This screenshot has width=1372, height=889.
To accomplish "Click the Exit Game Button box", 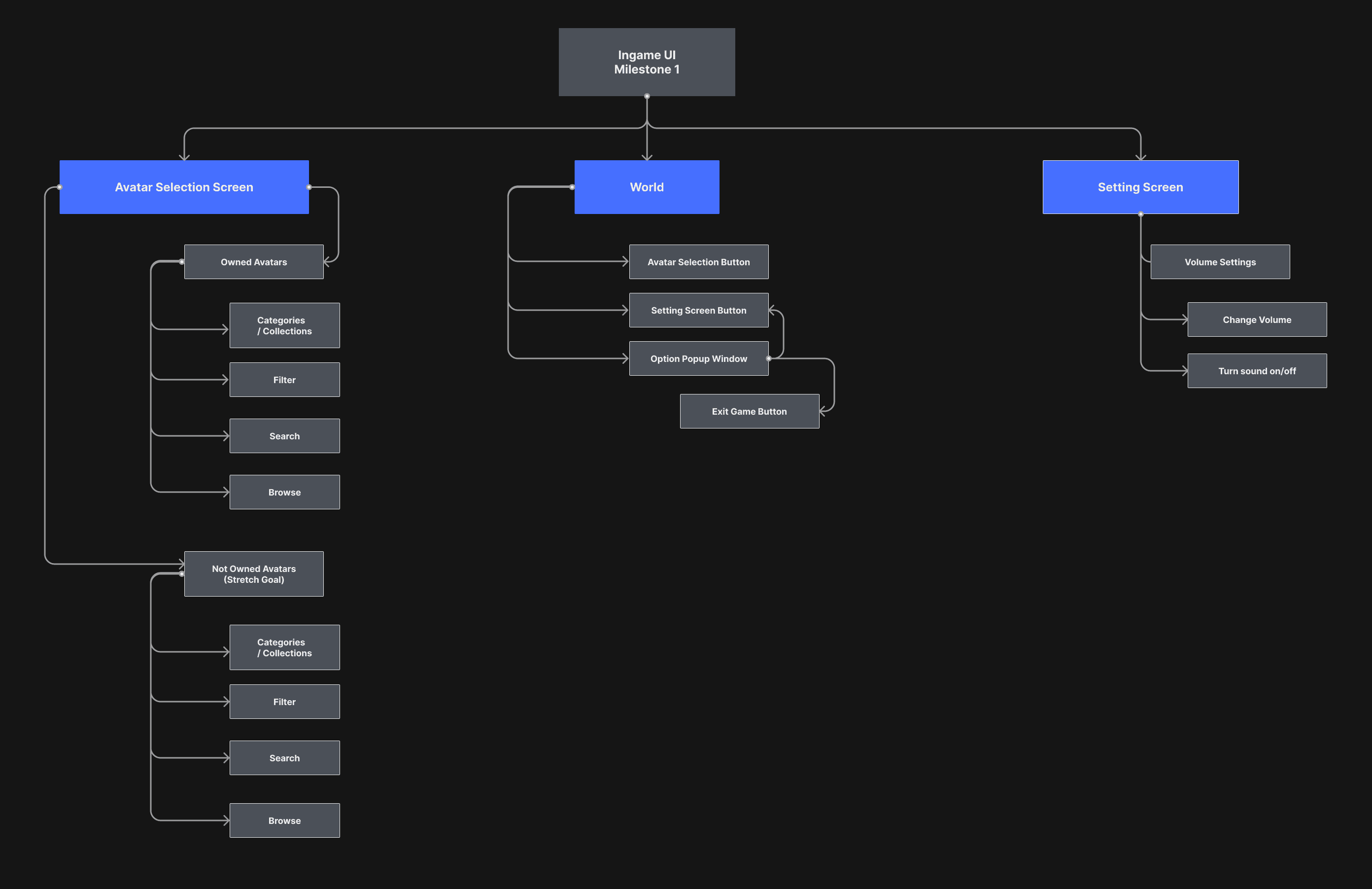I will pos(749,411).
